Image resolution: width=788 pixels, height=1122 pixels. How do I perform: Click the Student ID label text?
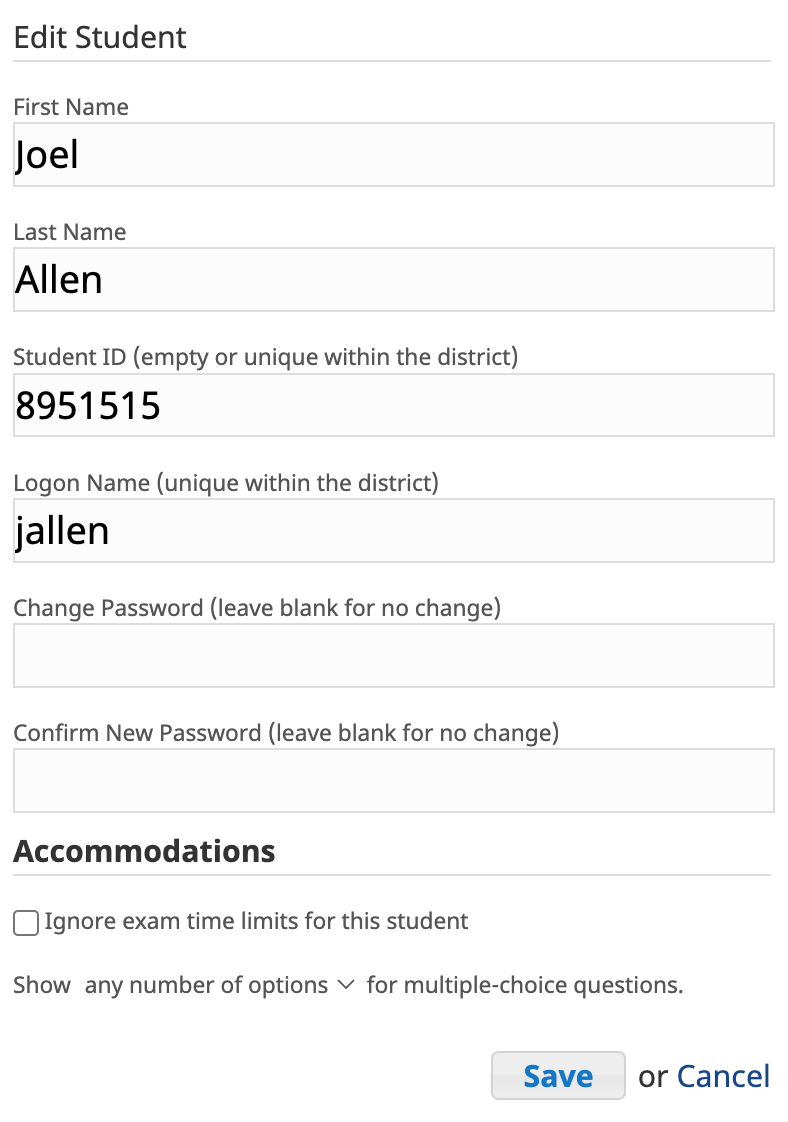[x=266, y=357]
